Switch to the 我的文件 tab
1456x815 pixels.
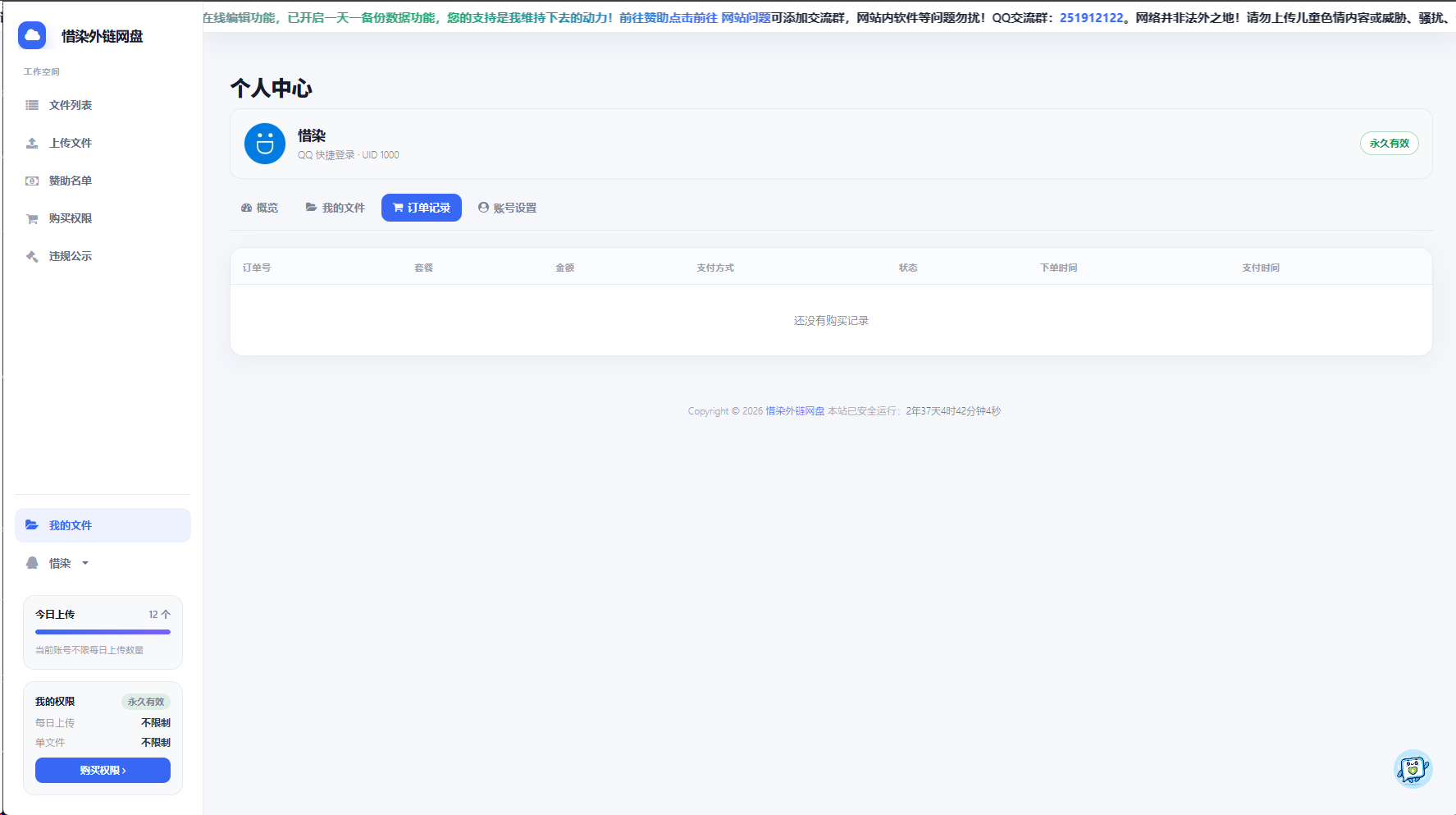(x=335, y=208)
